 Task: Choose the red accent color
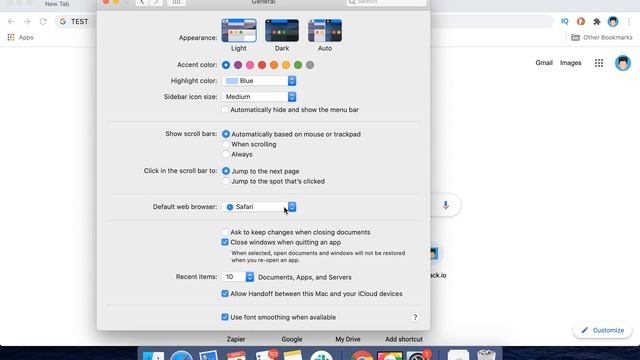coord(262,65)
